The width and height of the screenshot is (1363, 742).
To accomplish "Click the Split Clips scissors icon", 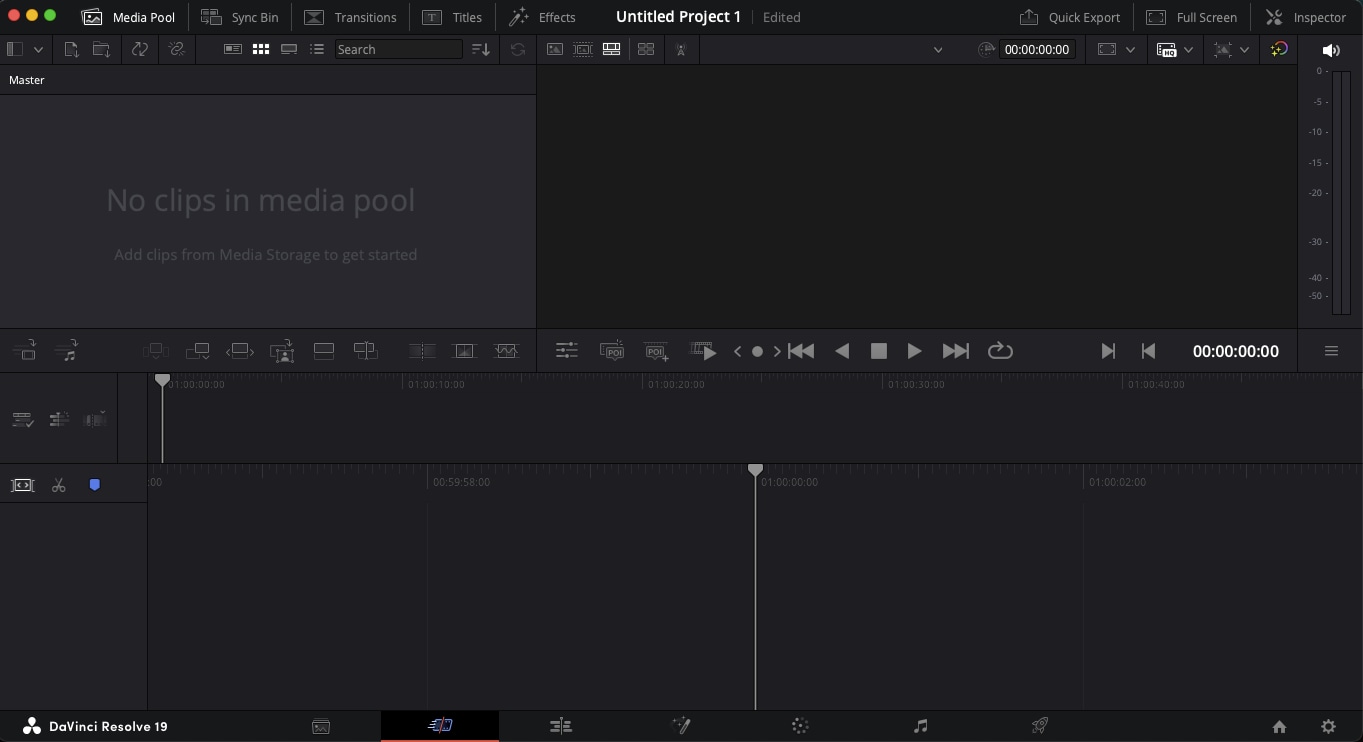I will coord(59,485).
